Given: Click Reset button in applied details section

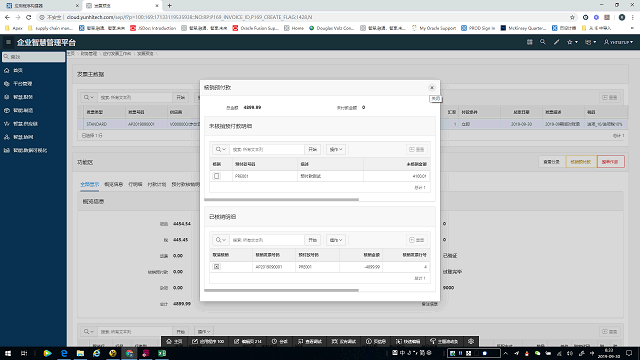Looking at the screenshot, I should [417, 240].
